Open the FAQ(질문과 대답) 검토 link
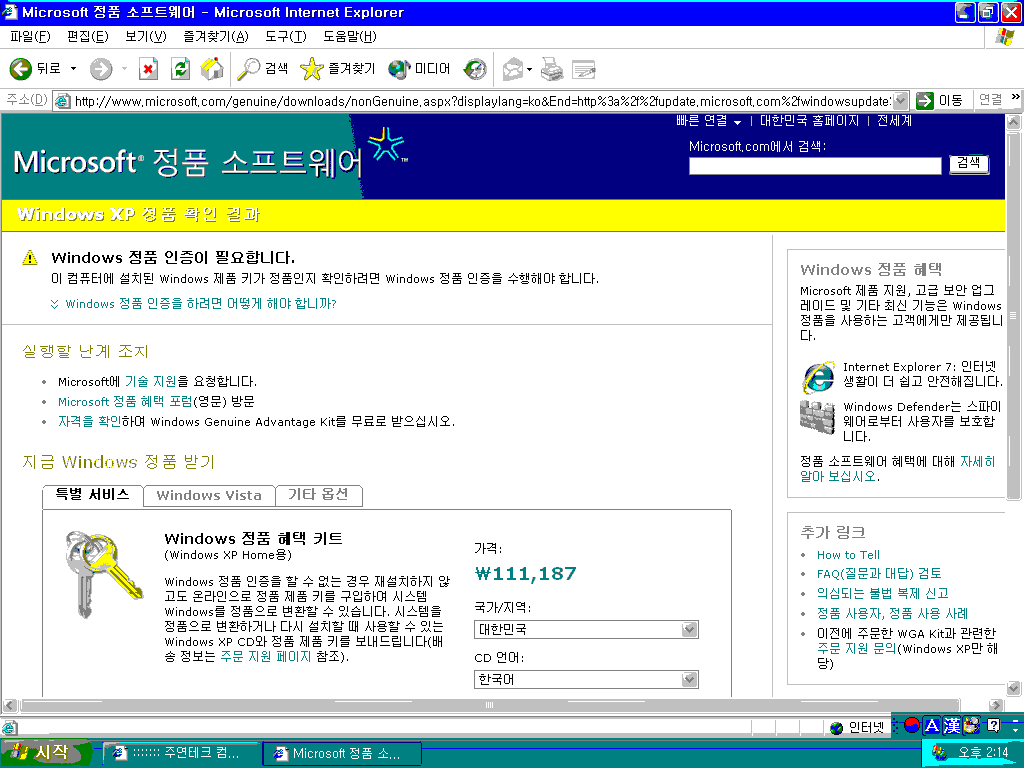Viewport: 1024px width, 768px height. [879, 573]
